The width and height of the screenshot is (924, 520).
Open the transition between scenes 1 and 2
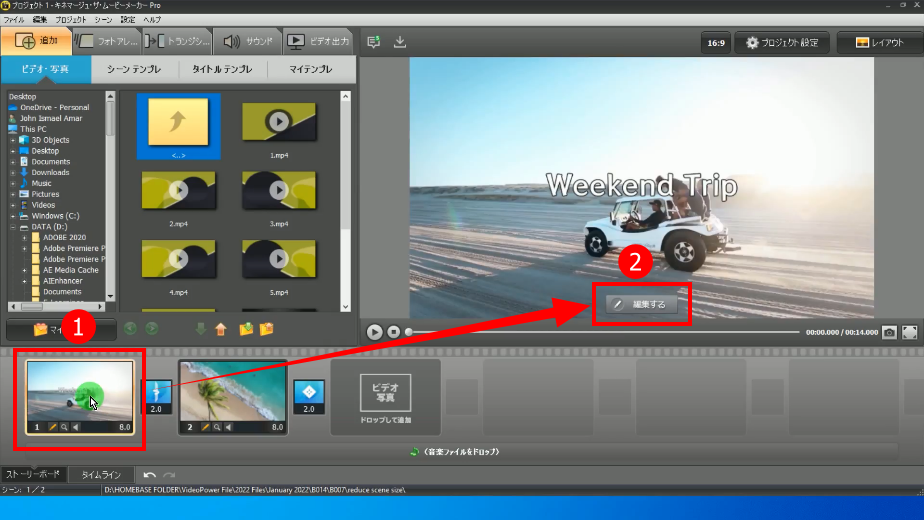[x=159, y=392]
